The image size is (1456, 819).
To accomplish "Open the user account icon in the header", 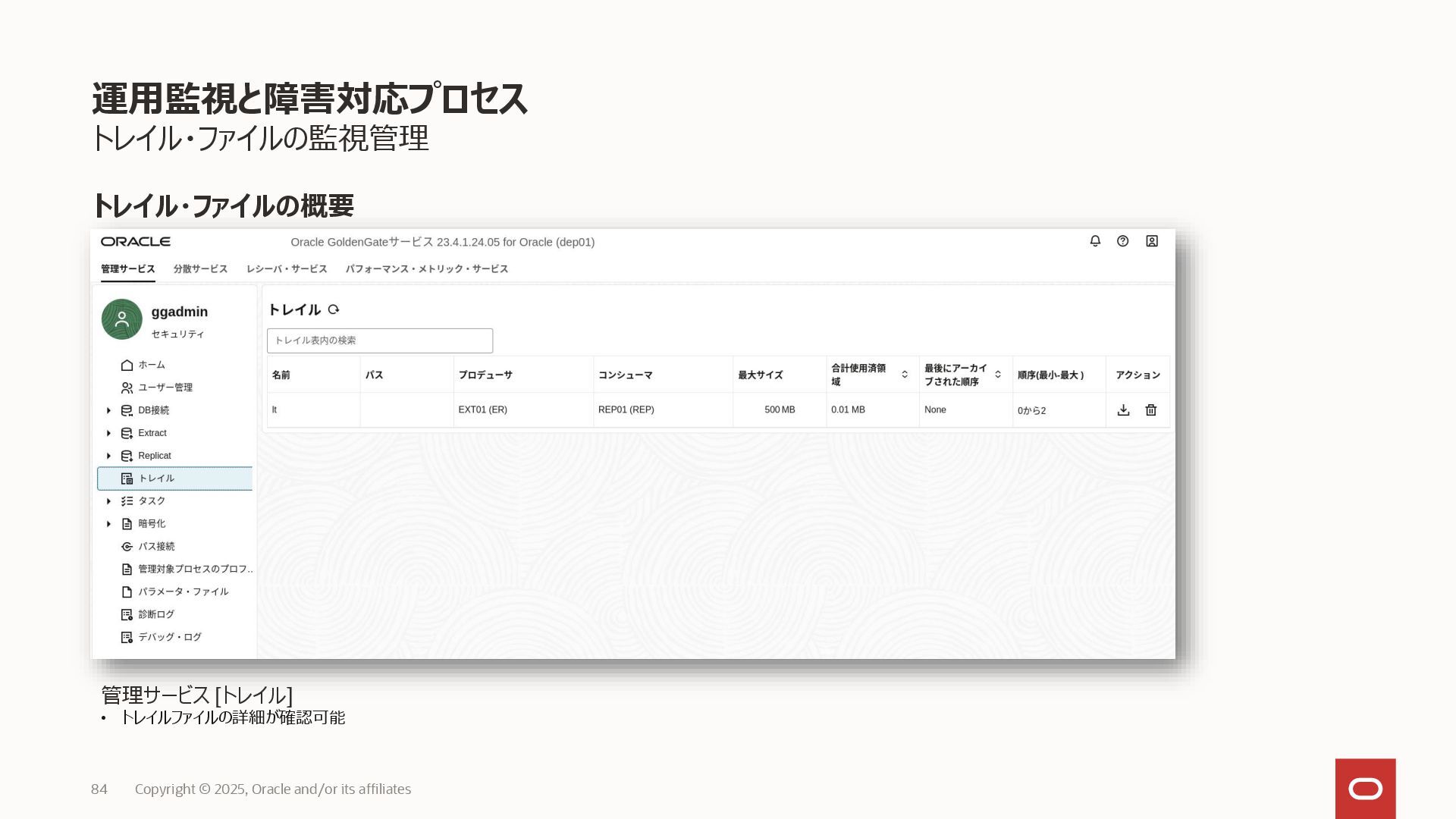I will point(1152,241).
